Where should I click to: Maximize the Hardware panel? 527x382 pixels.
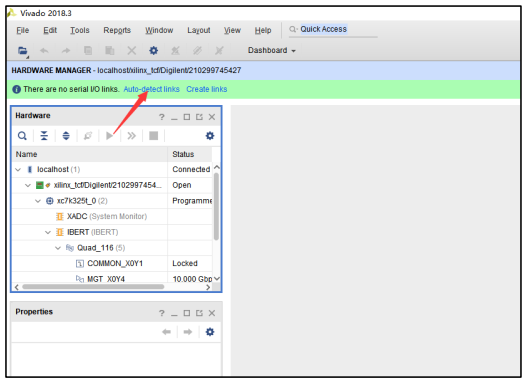[x=187, y=117]
